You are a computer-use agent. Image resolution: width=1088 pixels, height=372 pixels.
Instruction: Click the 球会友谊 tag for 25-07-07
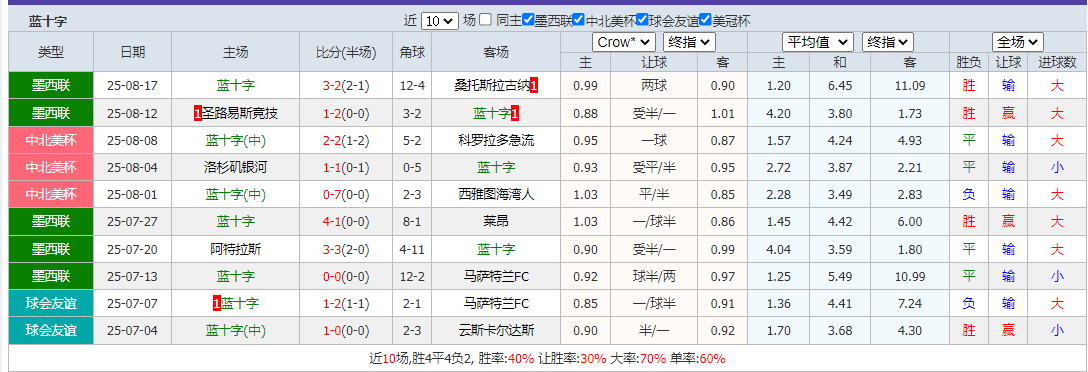[x=51, y=303]
